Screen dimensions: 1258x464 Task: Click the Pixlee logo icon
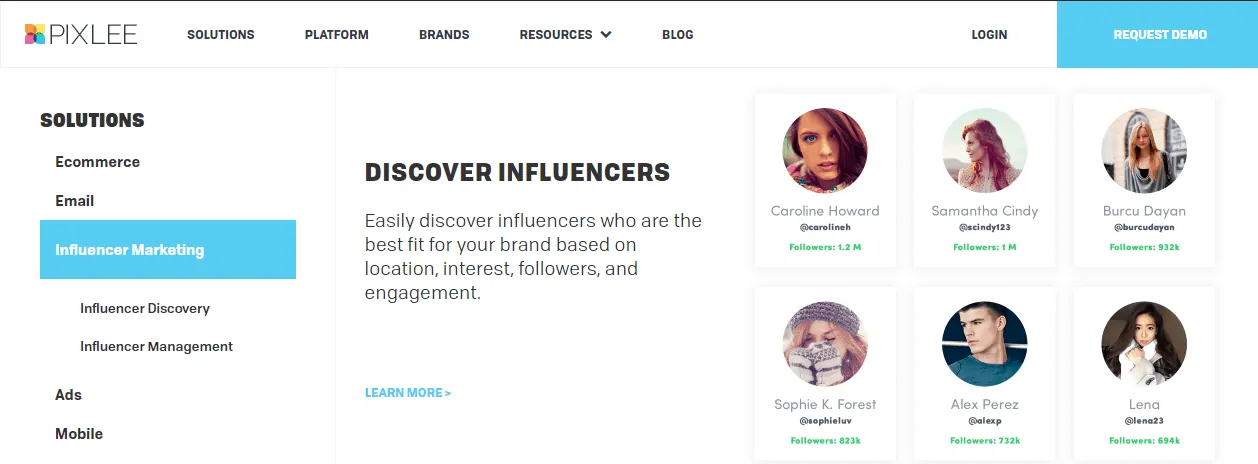click(35, 34)
